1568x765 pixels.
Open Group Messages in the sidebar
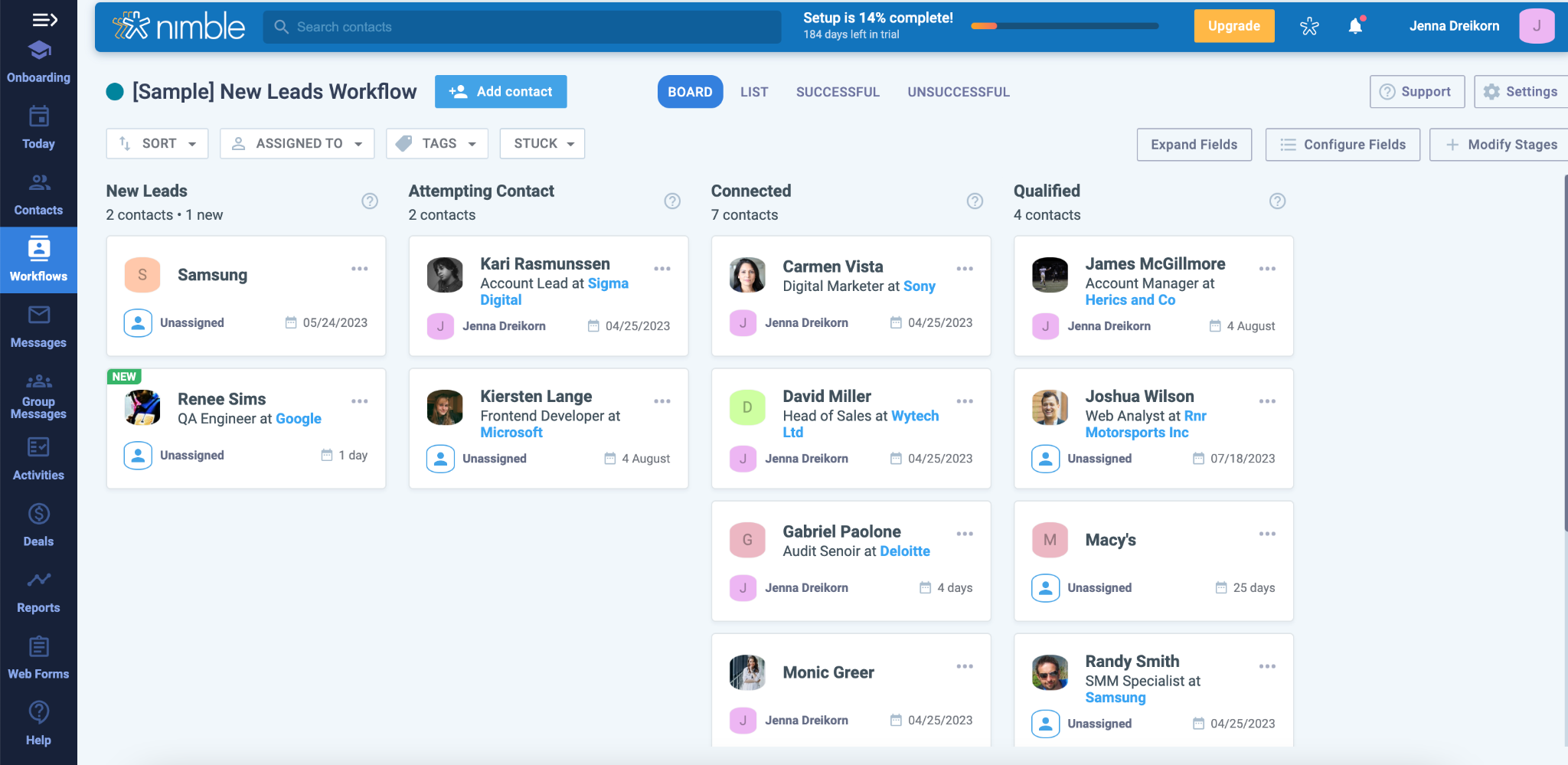[38, 395]
